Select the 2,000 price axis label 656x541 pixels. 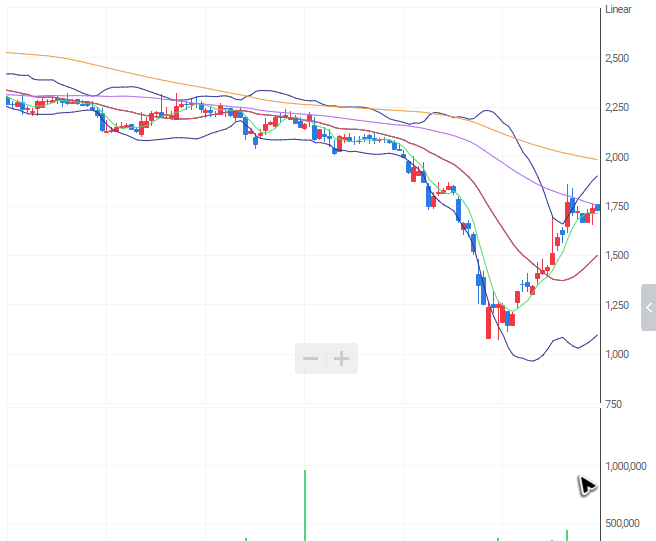click(617, 157)
